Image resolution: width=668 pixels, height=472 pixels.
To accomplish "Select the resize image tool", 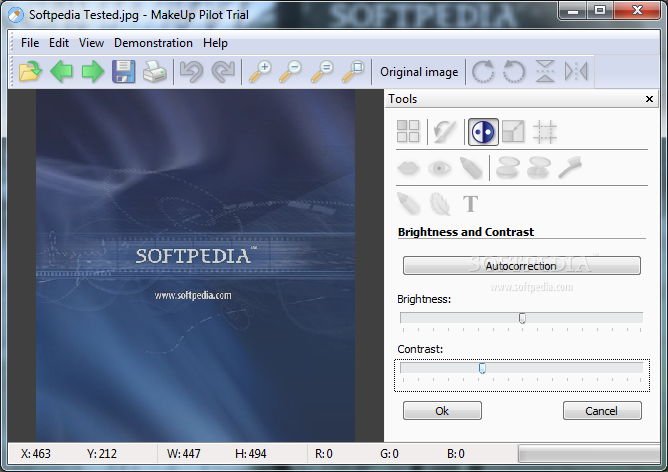I will click(x=513, y=131).
